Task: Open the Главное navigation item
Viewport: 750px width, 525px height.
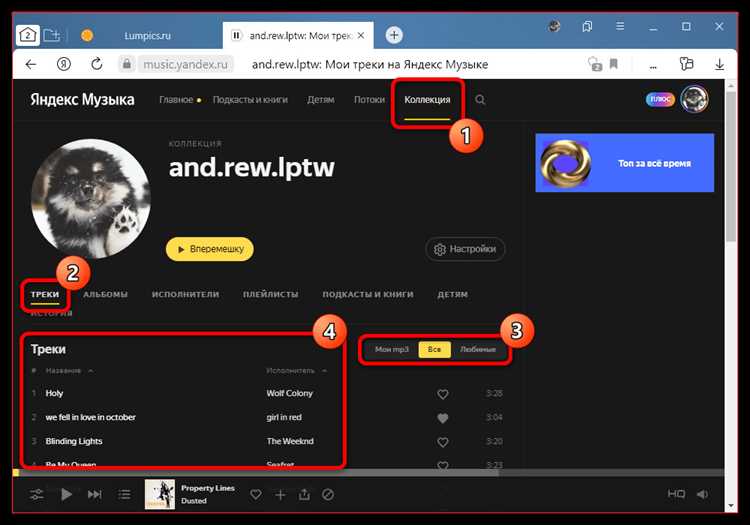Action: [176, 99]
